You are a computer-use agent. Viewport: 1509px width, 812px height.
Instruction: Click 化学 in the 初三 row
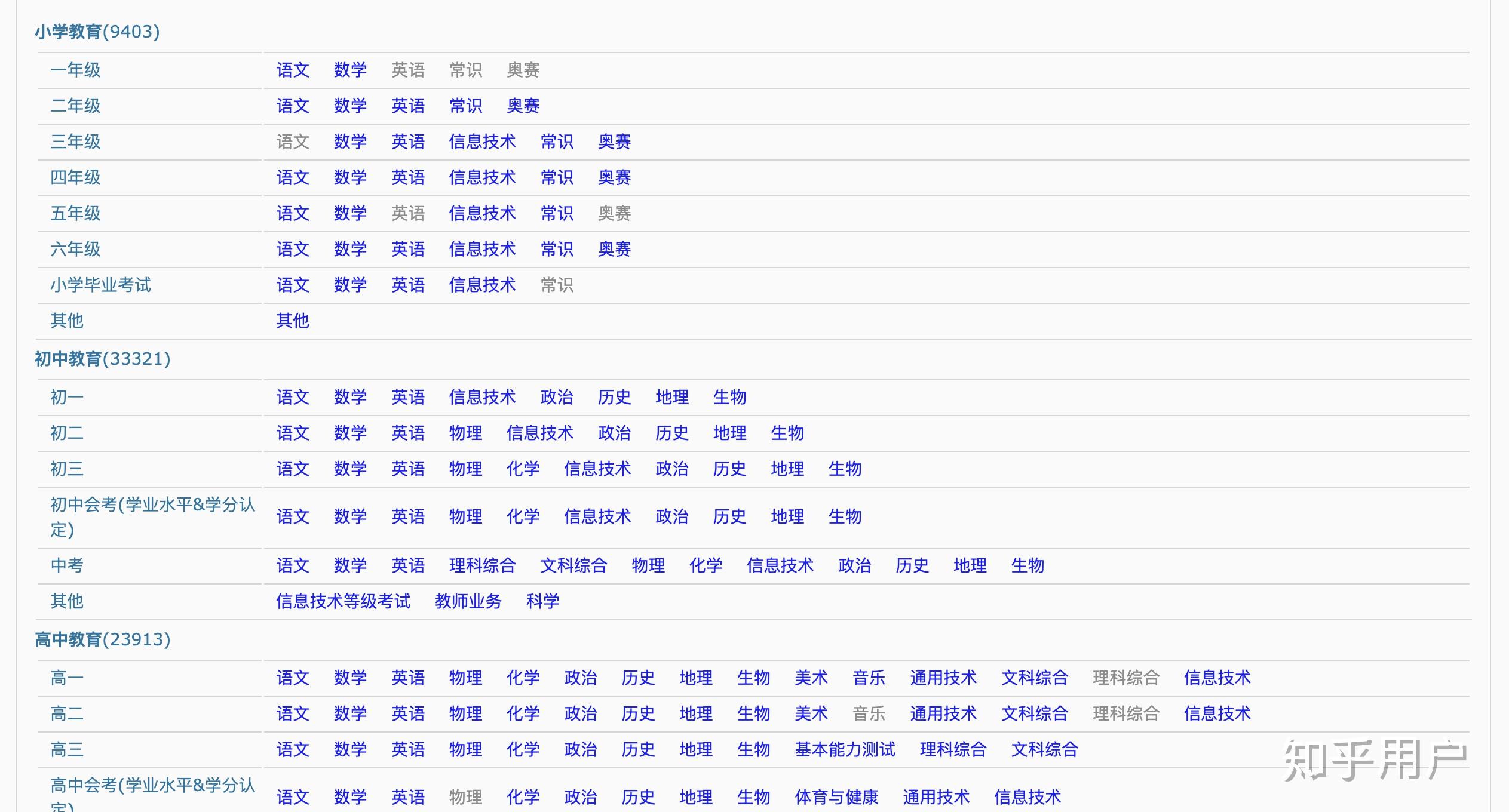pos(523,469)
